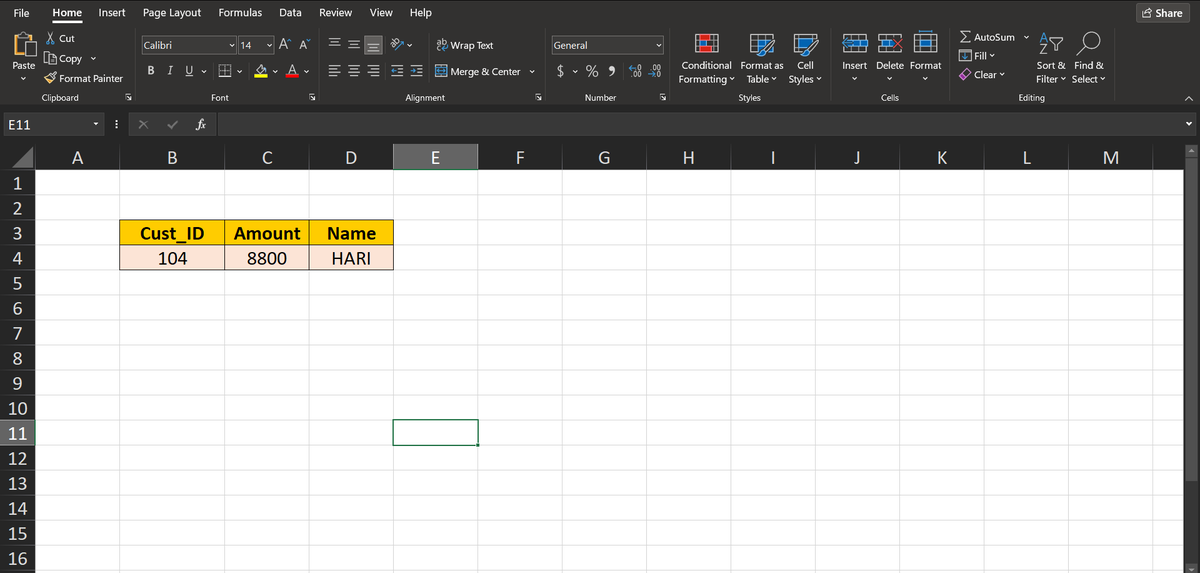Expand the AutoSum dropdown arrow
Screen dimensions: 1200x573
click(x=1026, y=37)
